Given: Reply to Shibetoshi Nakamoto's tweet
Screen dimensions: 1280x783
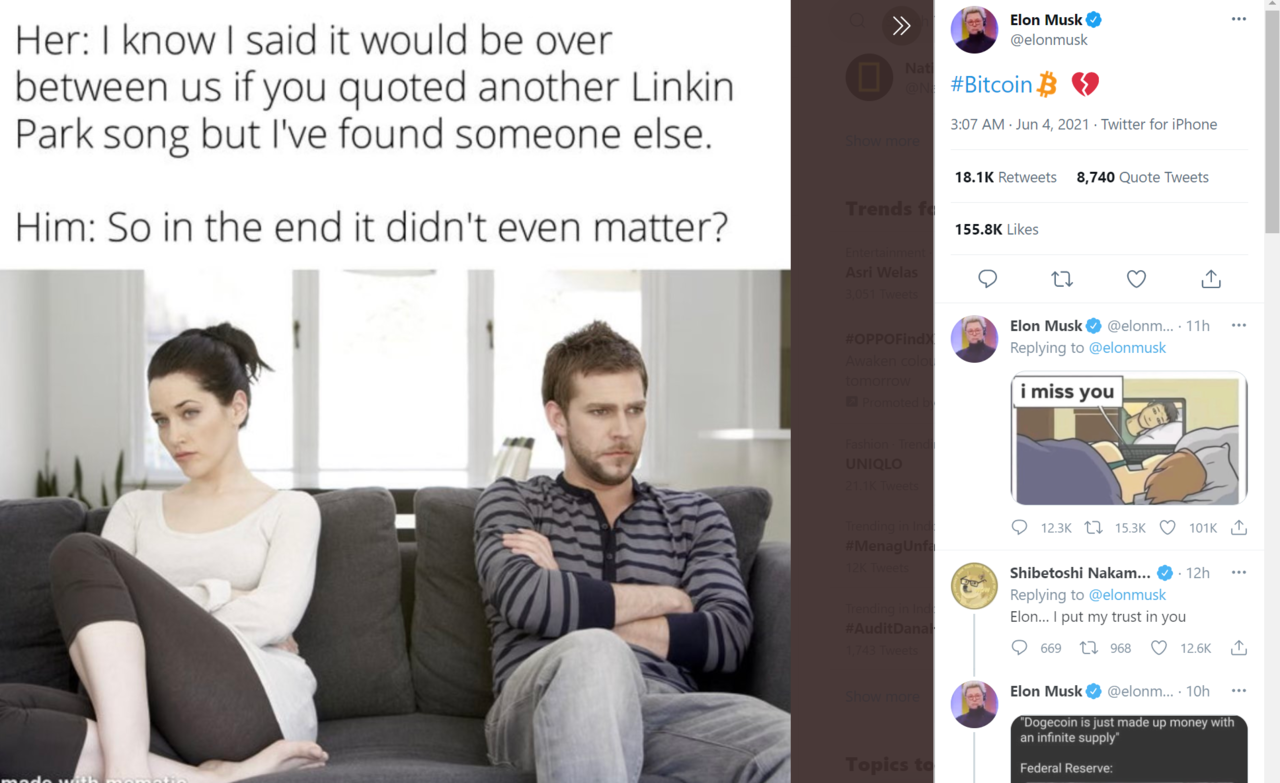Looking at the screenshot, I should click(1019, 648).
